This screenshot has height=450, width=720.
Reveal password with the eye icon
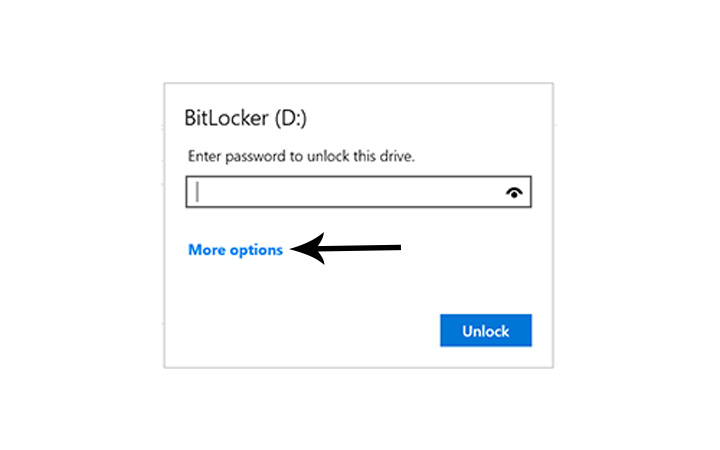[514, 193]
